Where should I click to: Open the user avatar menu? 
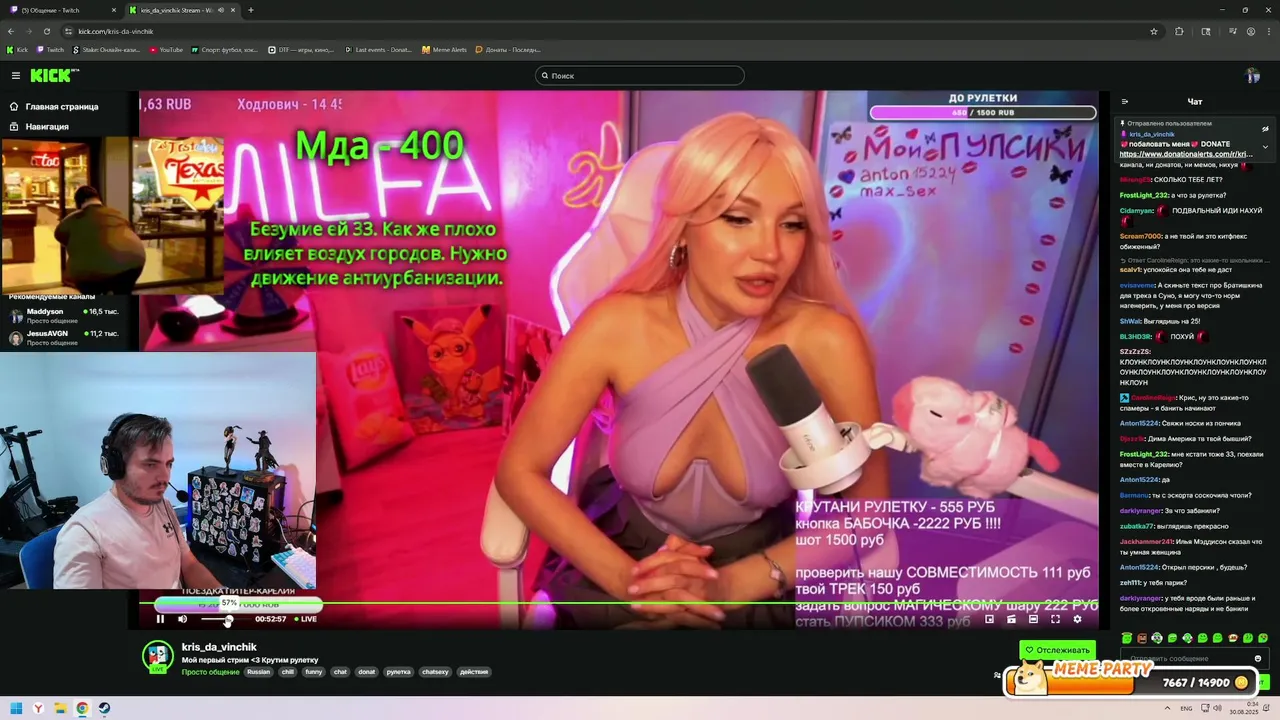point(1253,76)
